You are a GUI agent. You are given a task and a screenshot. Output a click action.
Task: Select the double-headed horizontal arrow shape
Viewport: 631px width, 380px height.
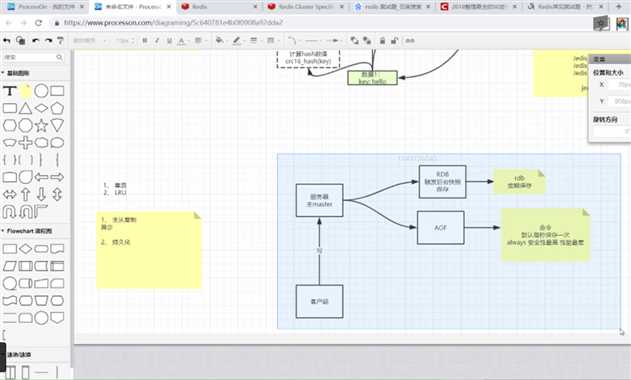10,194
